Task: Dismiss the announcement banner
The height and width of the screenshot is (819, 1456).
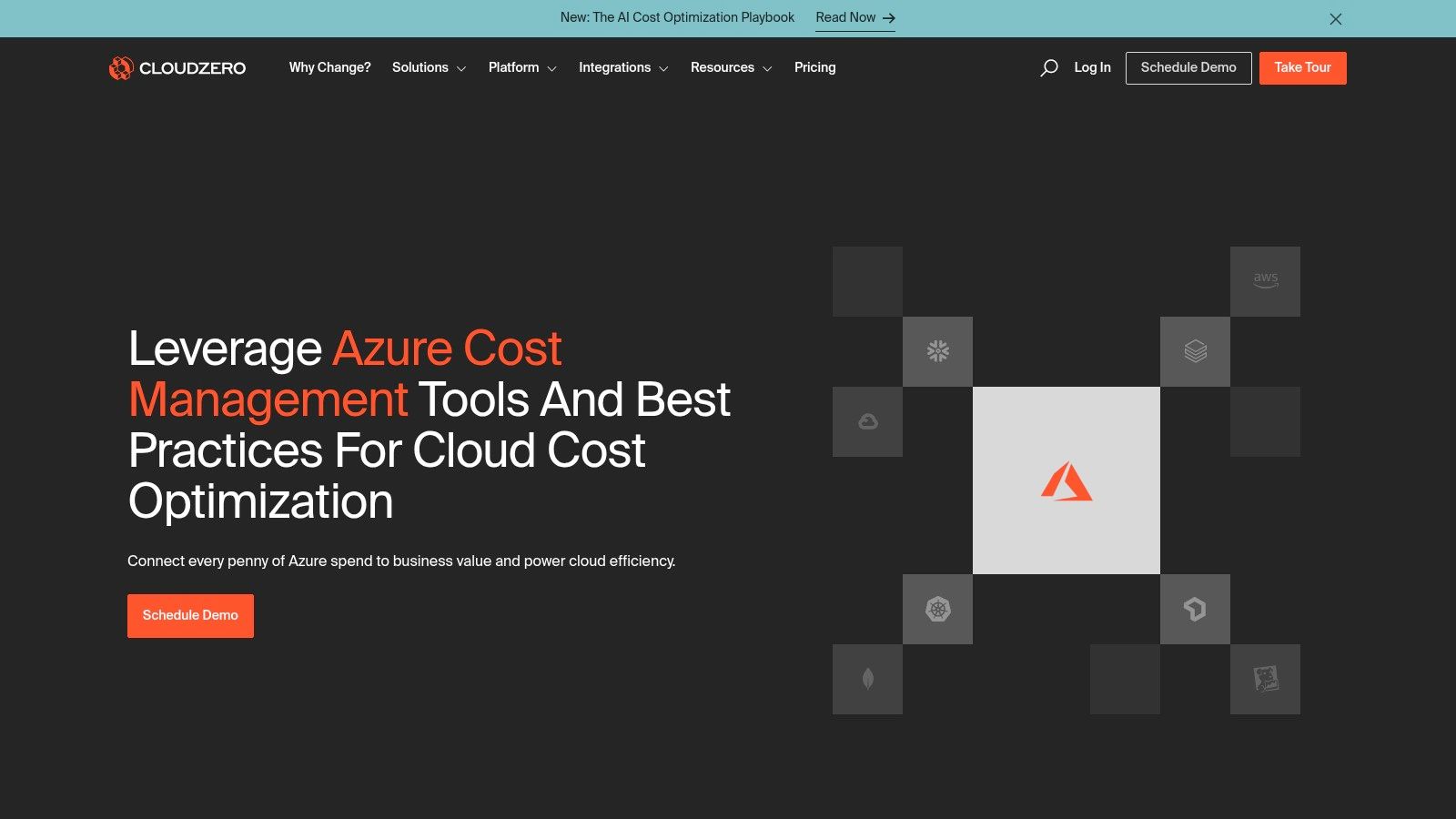Action: pos(1335,18)
